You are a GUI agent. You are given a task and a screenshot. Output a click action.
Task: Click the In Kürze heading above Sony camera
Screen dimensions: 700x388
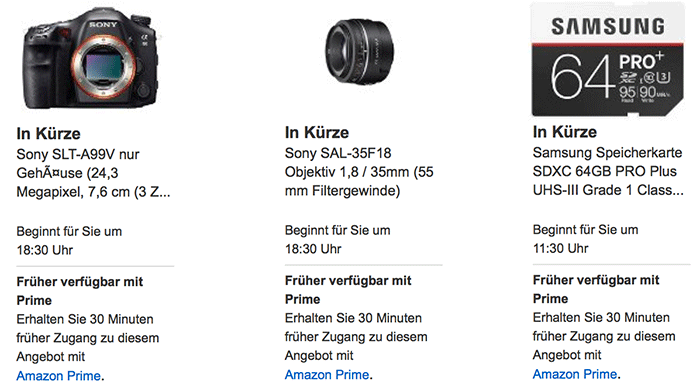point(48,134)
